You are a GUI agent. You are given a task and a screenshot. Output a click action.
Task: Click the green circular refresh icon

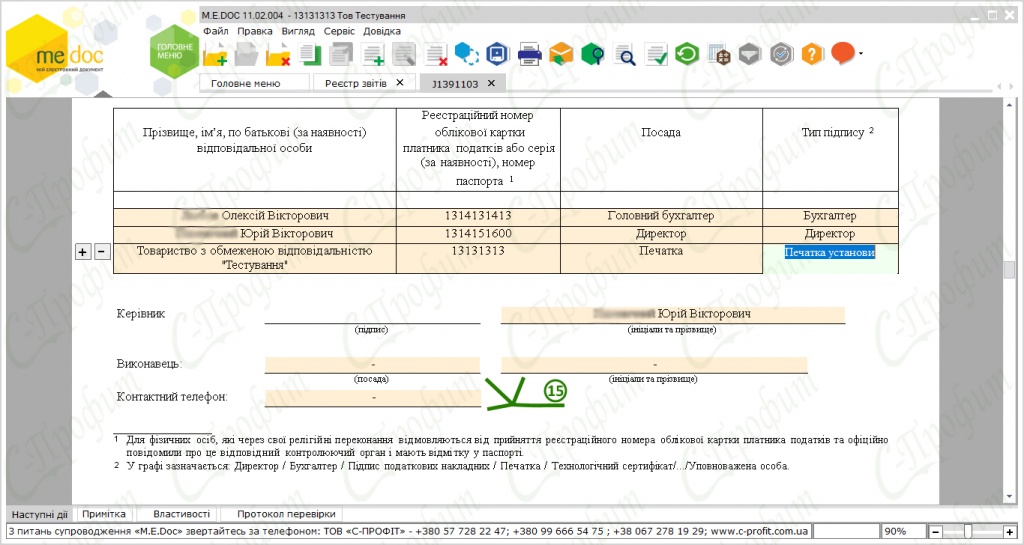pos(687,54)
